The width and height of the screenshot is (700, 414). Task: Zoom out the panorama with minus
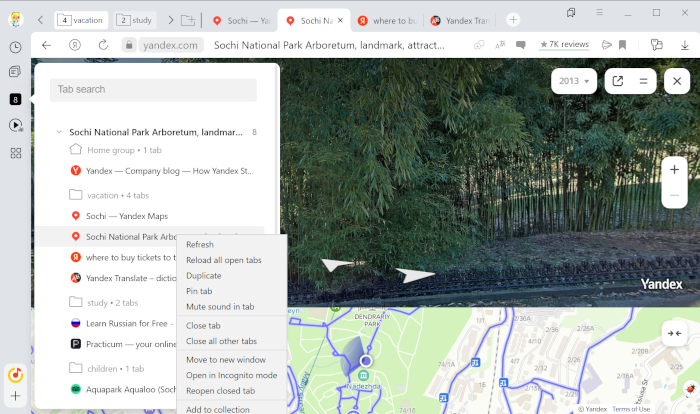click(674, 195)
